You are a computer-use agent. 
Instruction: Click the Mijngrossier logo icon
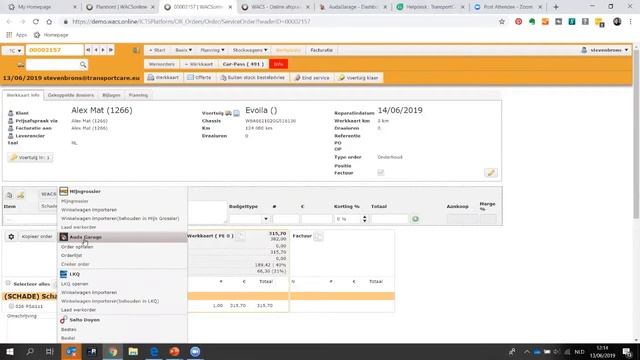tap(63, 191)
